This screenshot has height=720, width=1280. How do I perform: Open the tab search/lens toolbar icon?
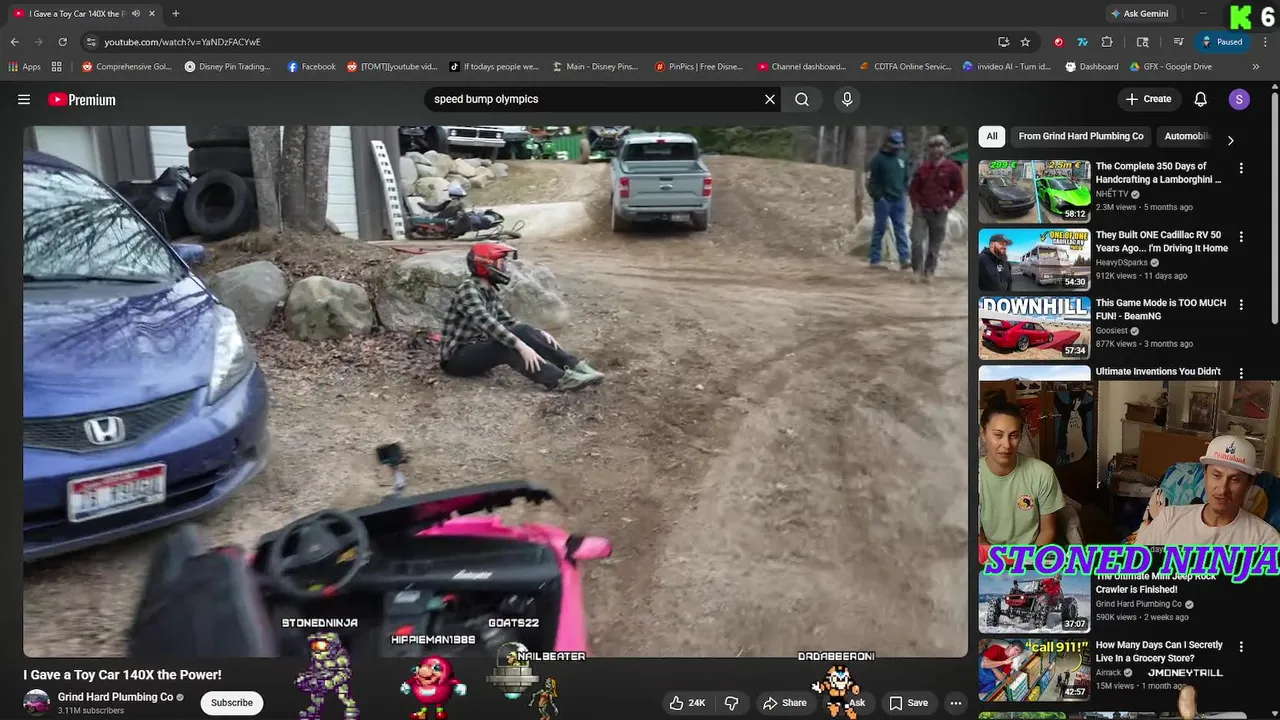click(1143, 42)
